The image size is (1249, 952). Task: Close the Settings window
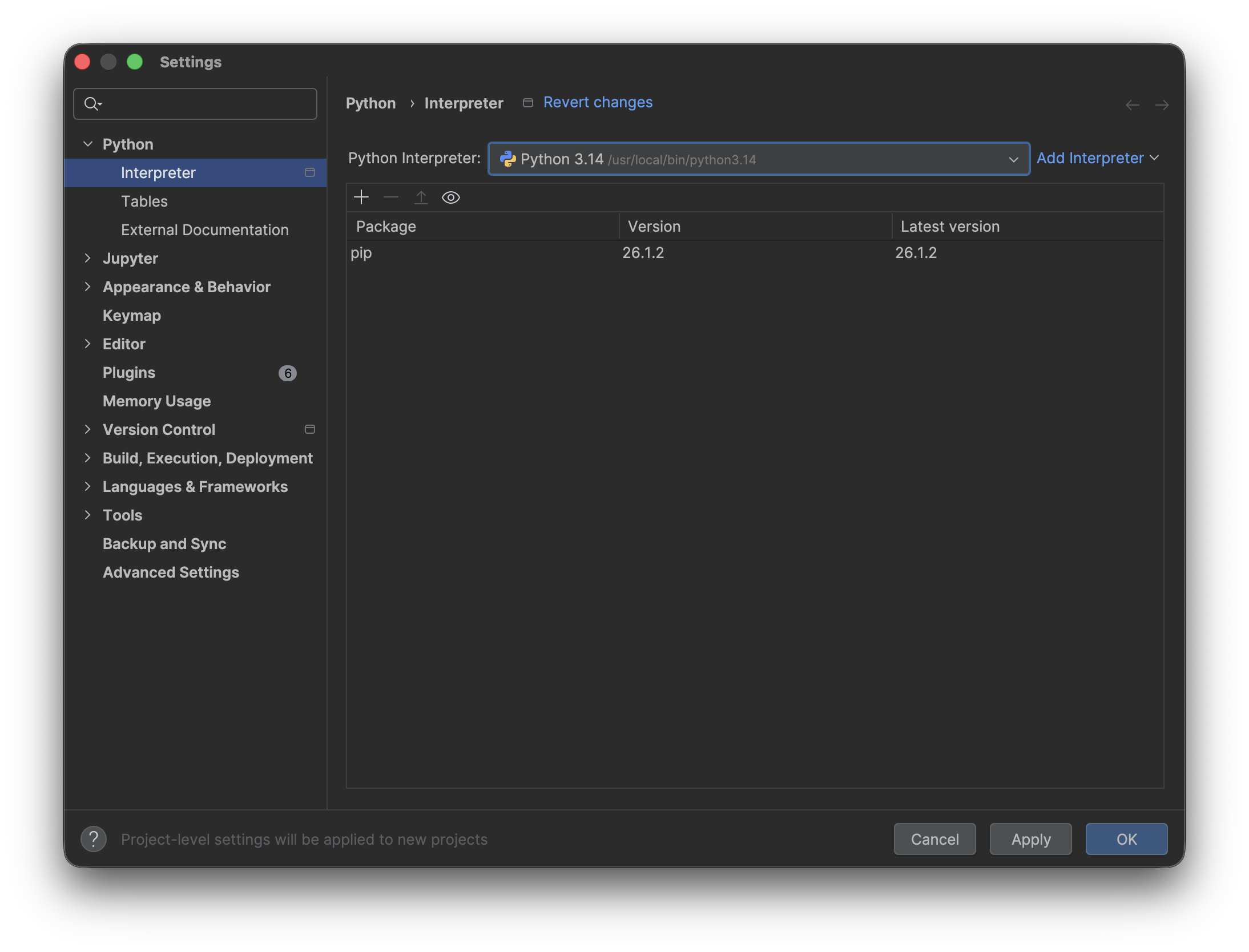pos(82,62)
